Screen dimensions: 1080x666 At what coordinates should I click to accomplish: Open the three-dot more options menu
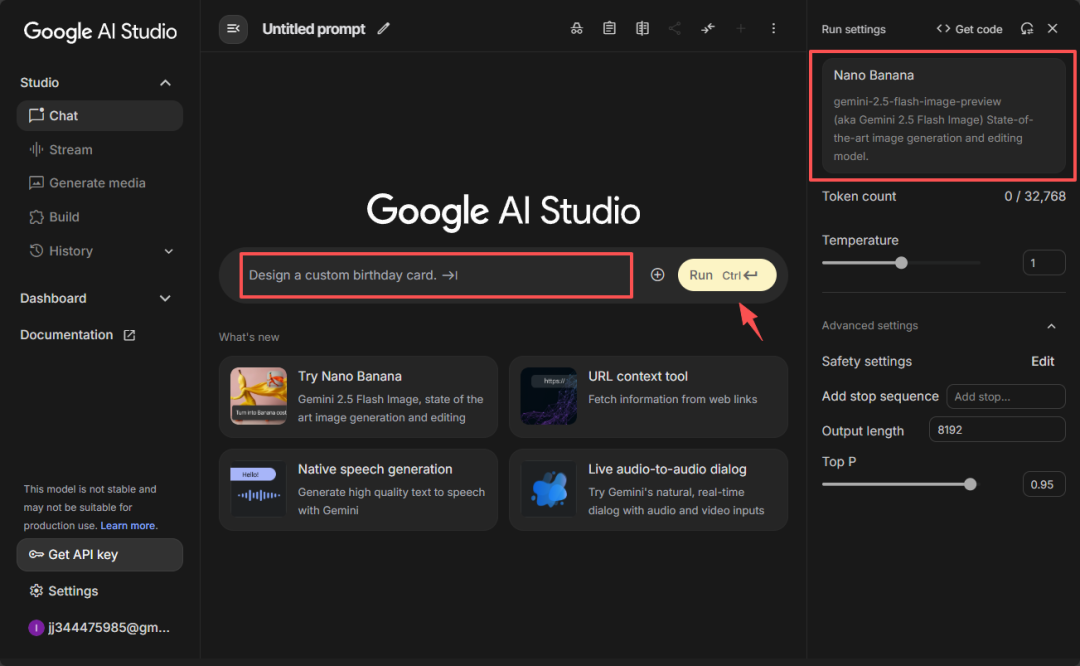pyautogui.click(x=773, y=28)
